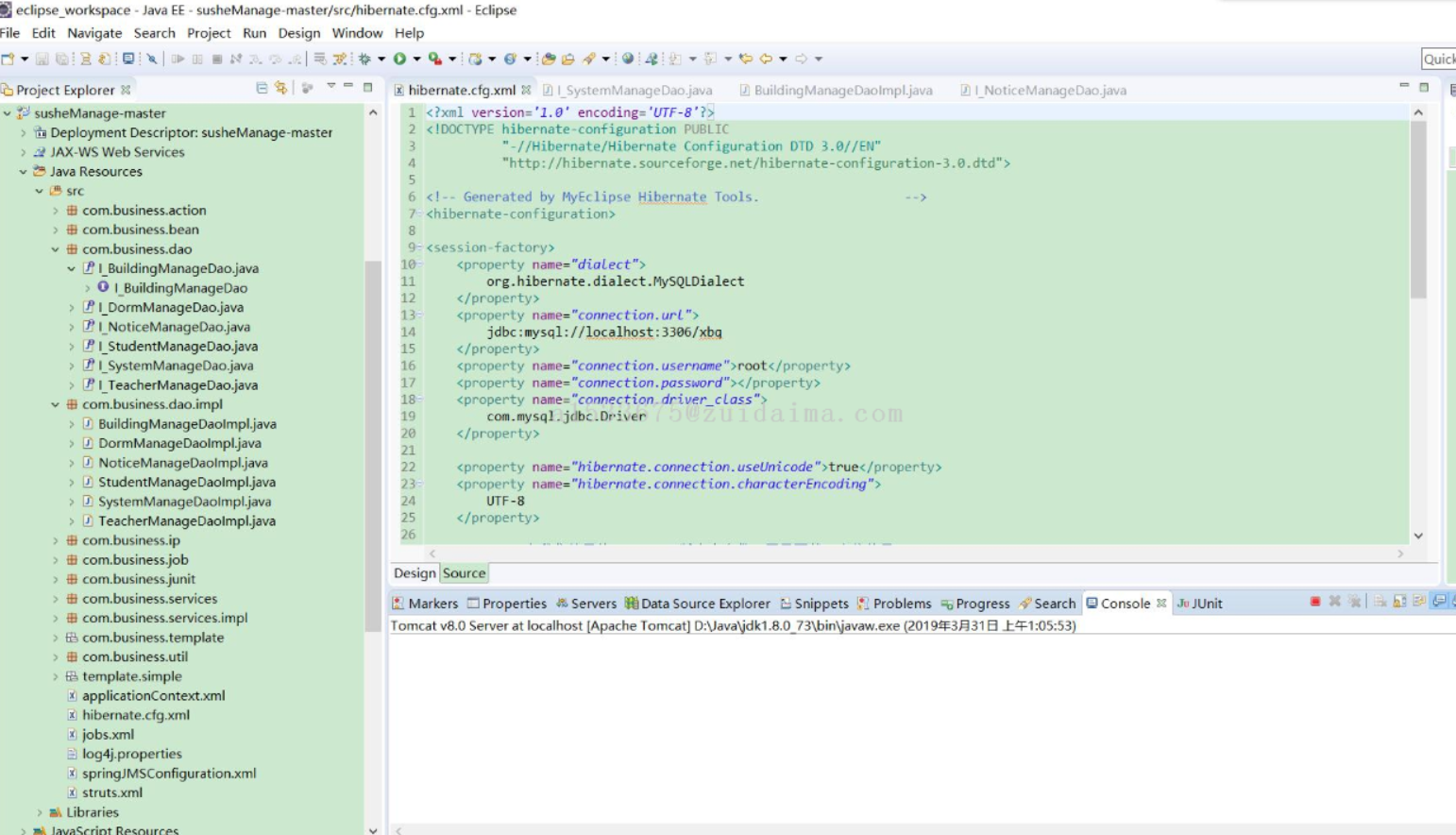
Task: Collapse I_BuildingManageDao.java node
Action: point(72,268)
